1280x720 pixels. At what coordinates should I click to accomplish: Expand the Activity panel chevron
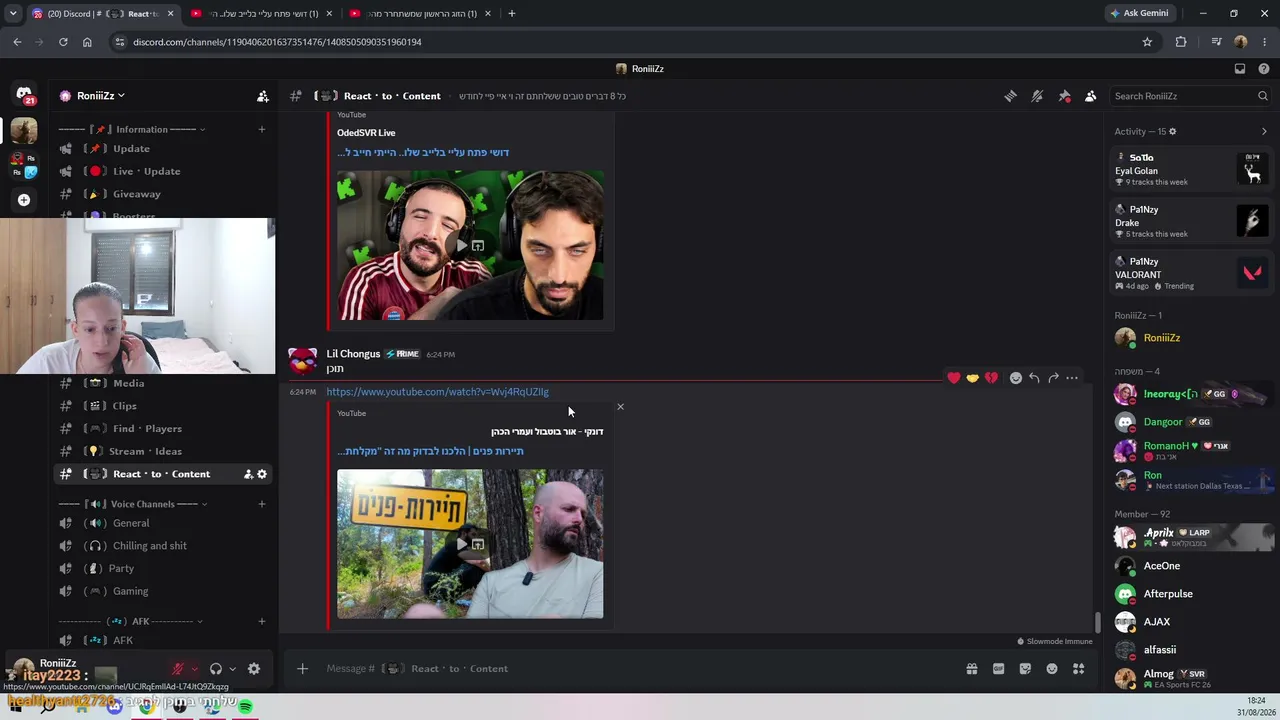[x=1264, y=131]
